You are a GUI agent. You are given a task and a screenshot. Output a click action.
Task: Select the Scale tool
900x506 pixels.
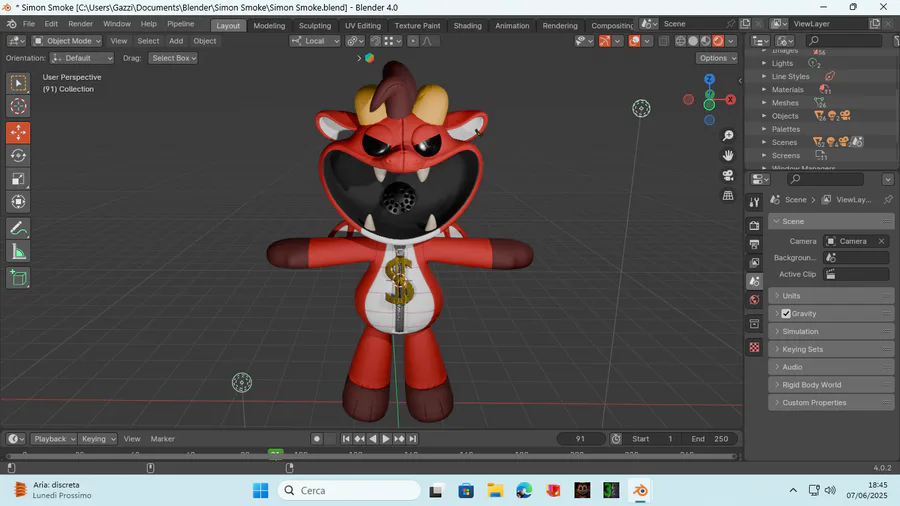(18, 179)
